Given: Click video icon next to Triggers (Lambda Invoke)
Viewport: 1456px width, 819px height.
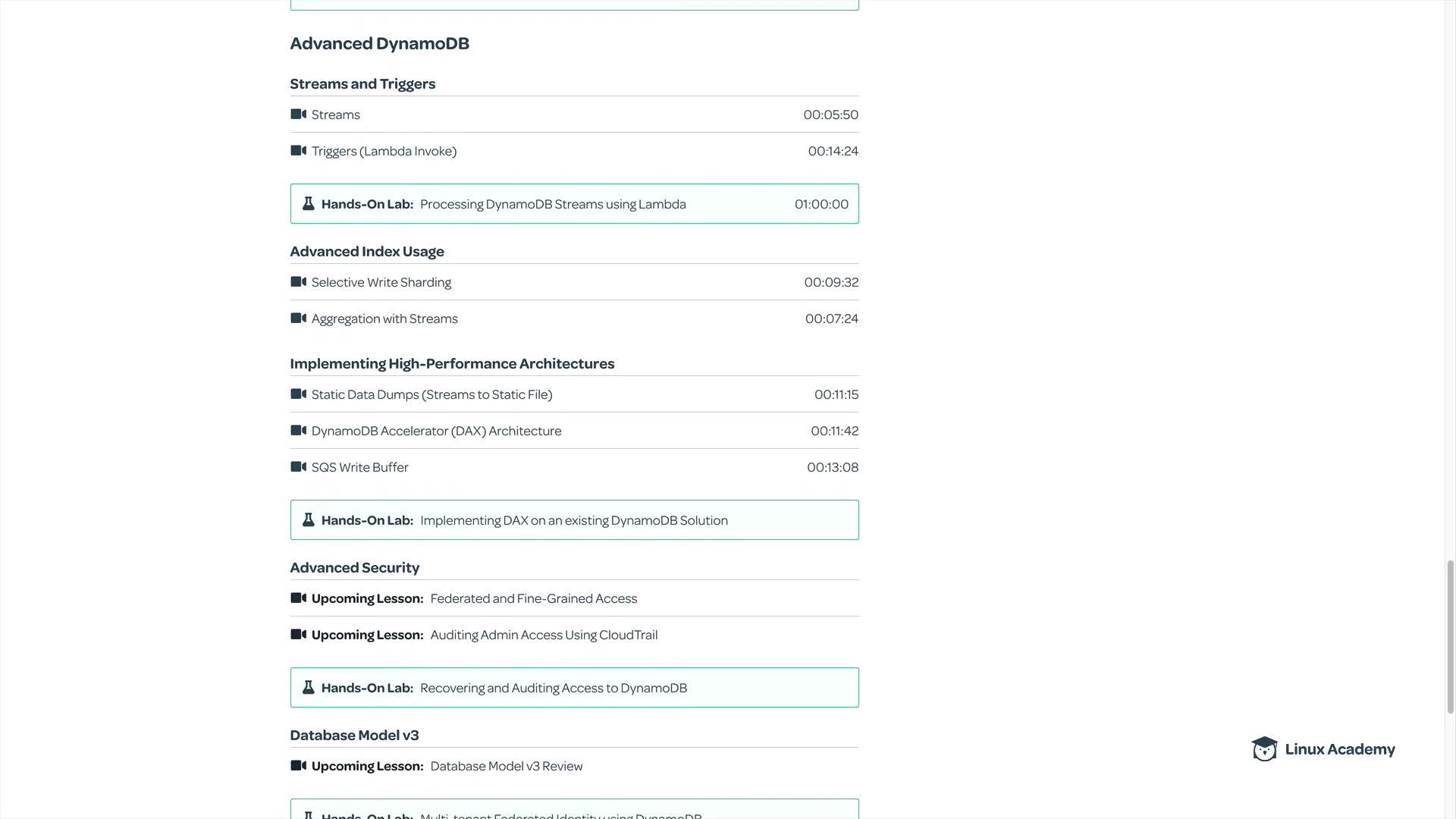Looking at the screenshot, I should click(298, 151).
